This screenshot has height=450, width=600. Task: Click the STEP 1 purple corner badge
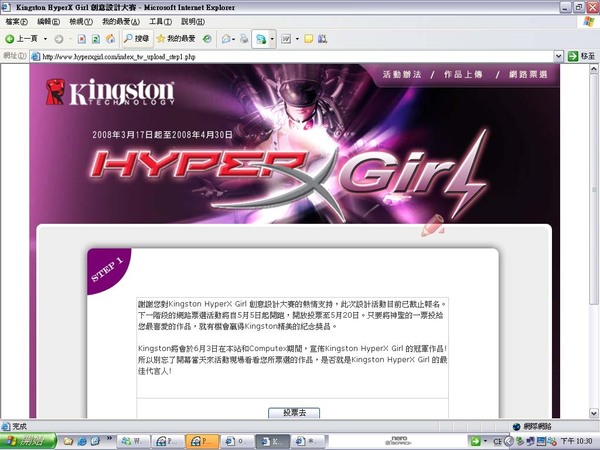pyautogui.click(x=108, y=271)
